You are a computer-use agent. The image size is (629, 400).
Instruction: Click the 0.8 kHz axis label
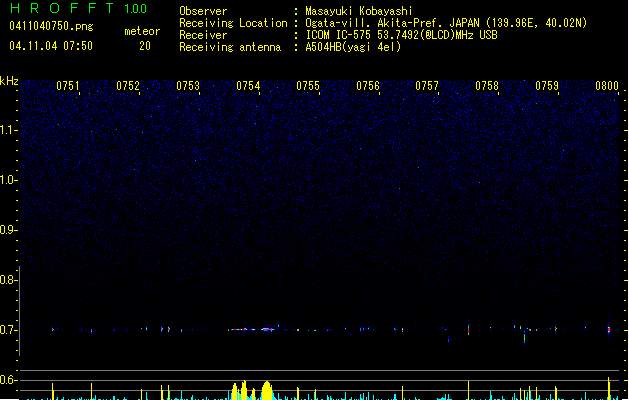[9, 280]
